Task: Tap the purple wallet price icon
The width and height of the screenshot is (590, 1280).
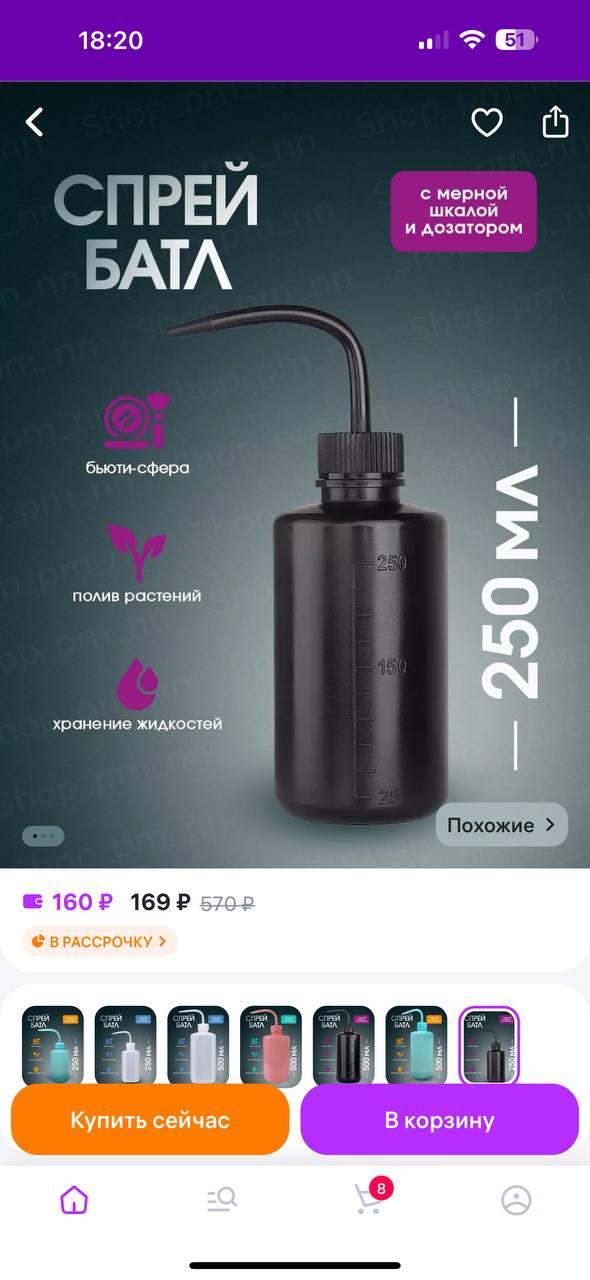Action: click(33, 901)
